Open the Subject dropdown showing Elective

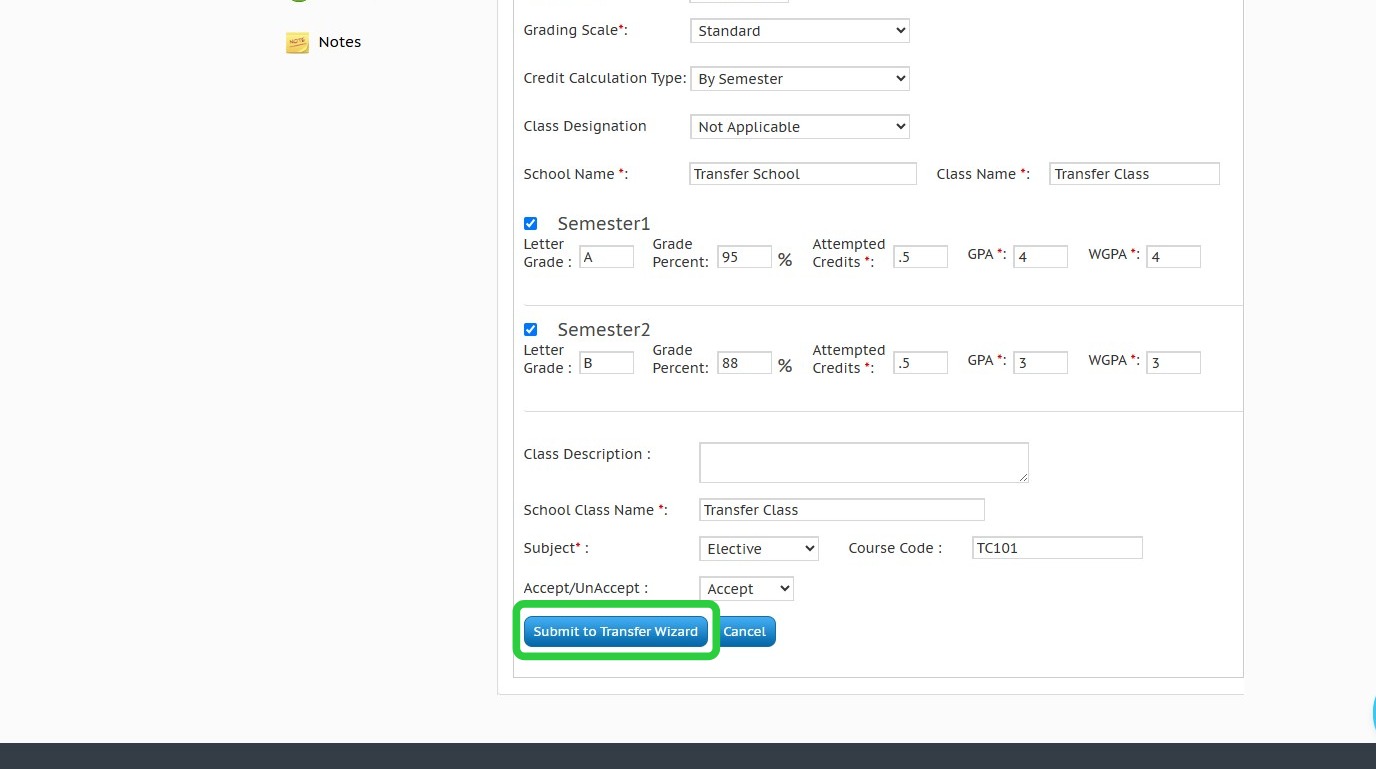click(759, 549)
